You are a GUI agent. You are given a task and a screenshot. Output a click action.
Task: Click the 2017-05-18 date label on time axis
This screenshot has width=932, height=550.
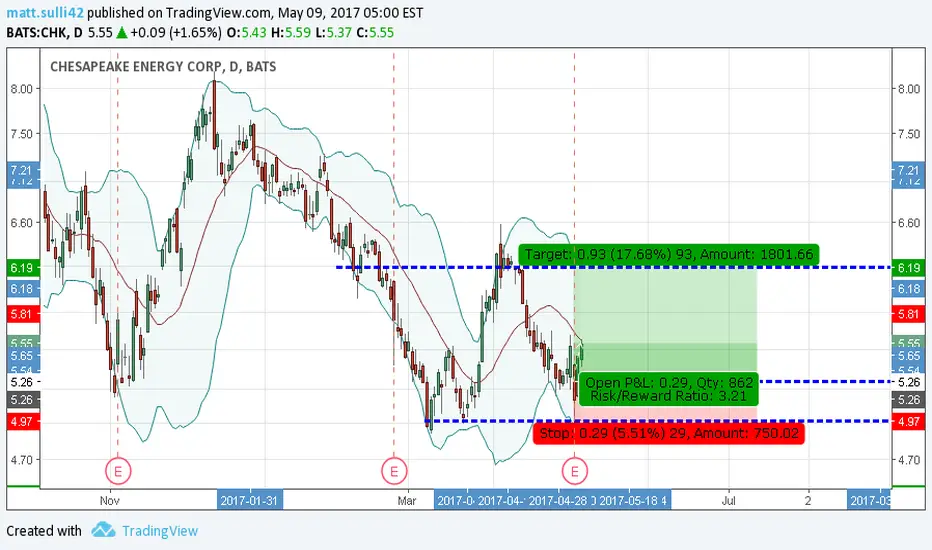pyautogui.click(x=629, y=501)
